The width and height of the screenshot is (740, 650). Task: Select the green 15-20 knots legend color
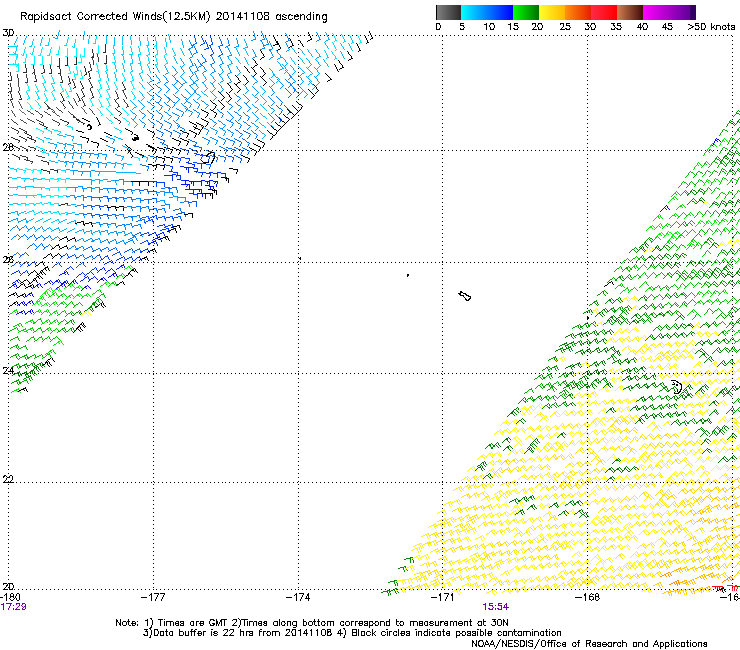(526, 12)
